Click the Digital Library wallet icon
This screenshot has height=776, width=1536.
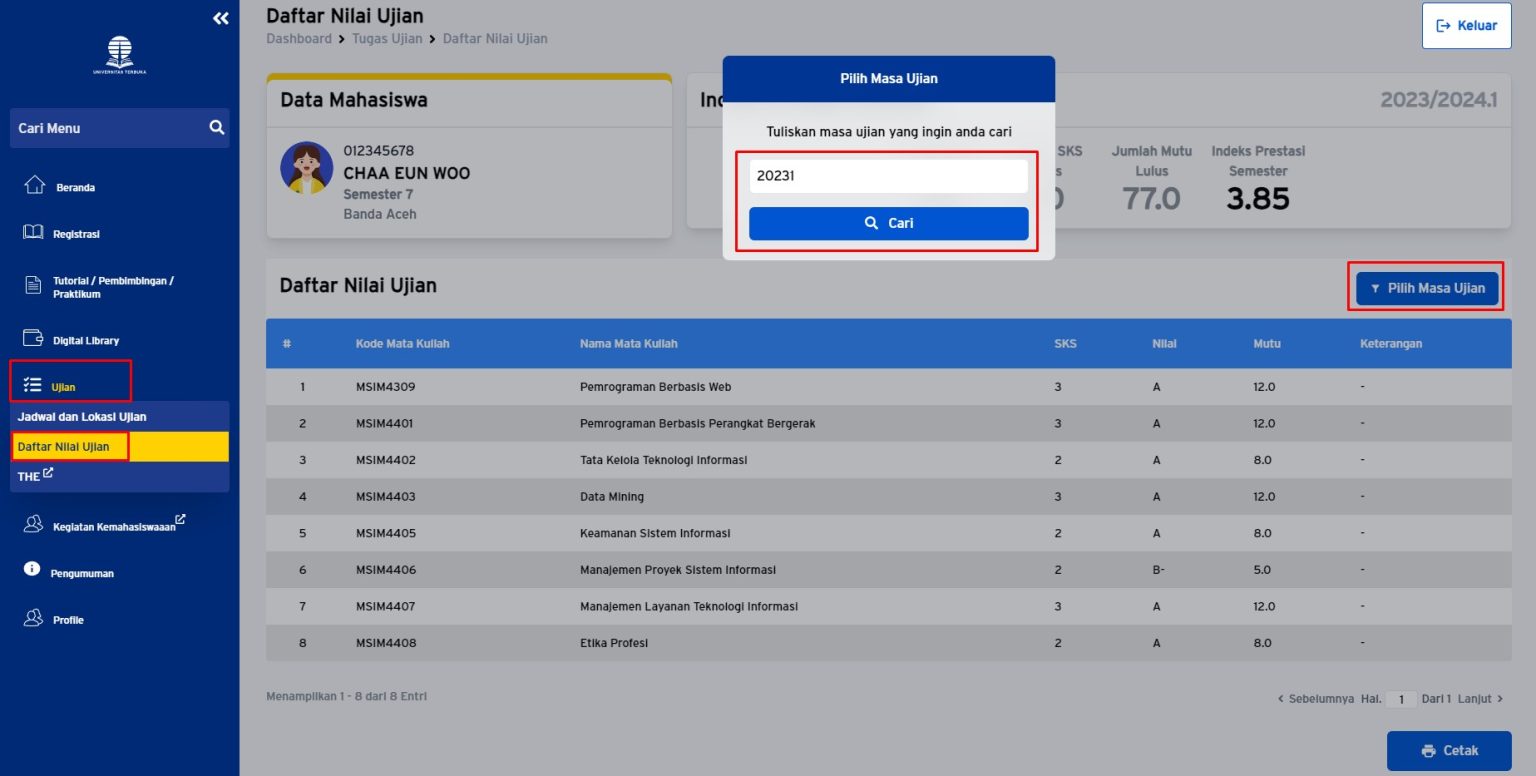click(33, 339)
